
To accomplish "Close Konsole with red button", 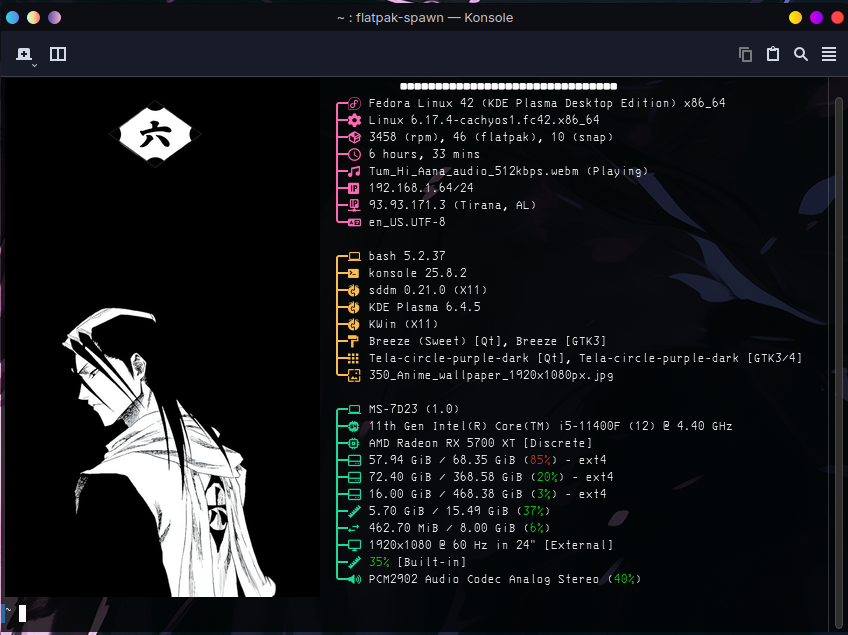I will pyautogui.click(x=837, y=18).
